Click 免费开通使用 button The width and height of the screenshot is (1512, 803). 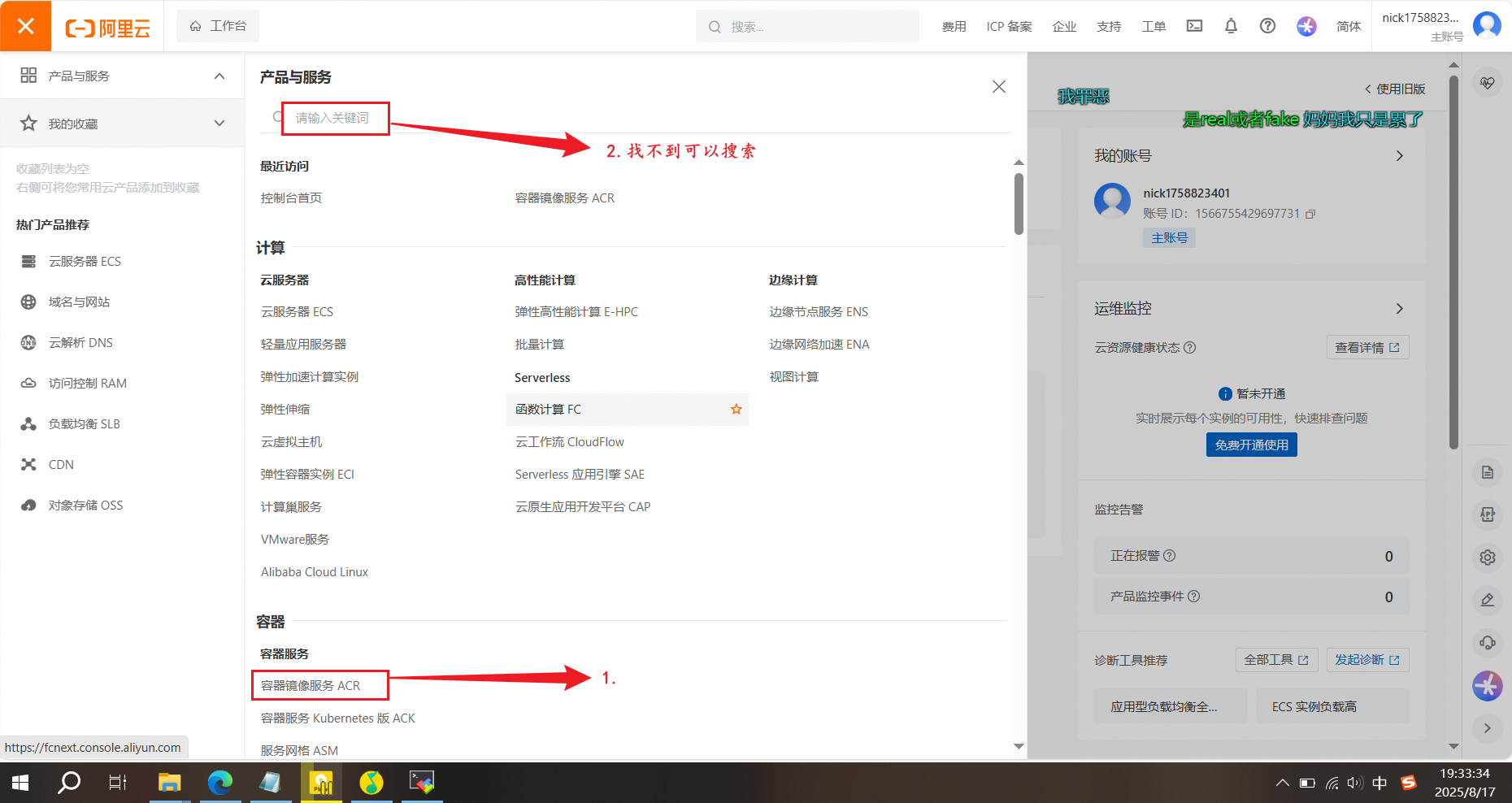coord(1251,445)
